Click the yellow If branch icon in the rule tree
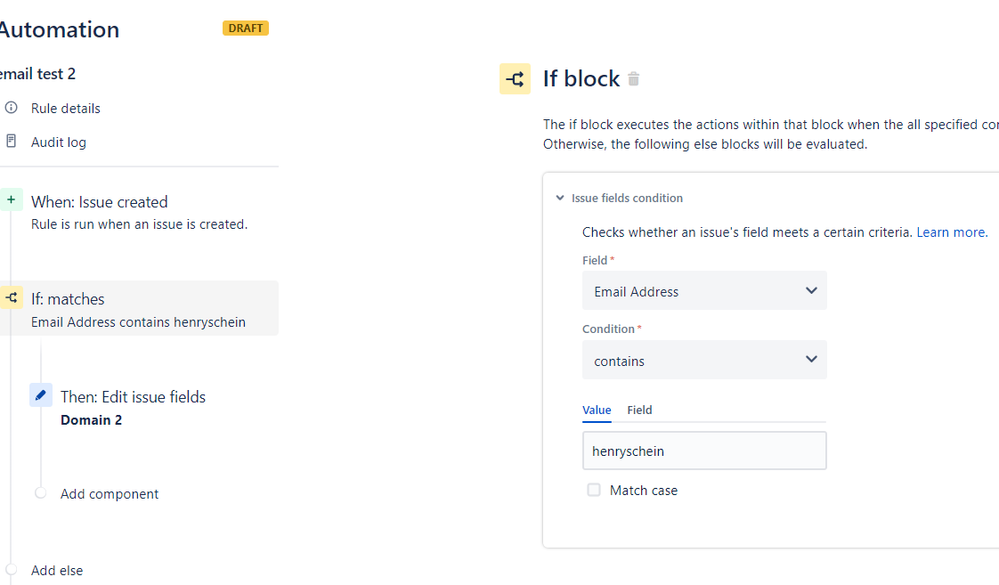Viewport: 999px width, 585px height. (x=11, y=298)
